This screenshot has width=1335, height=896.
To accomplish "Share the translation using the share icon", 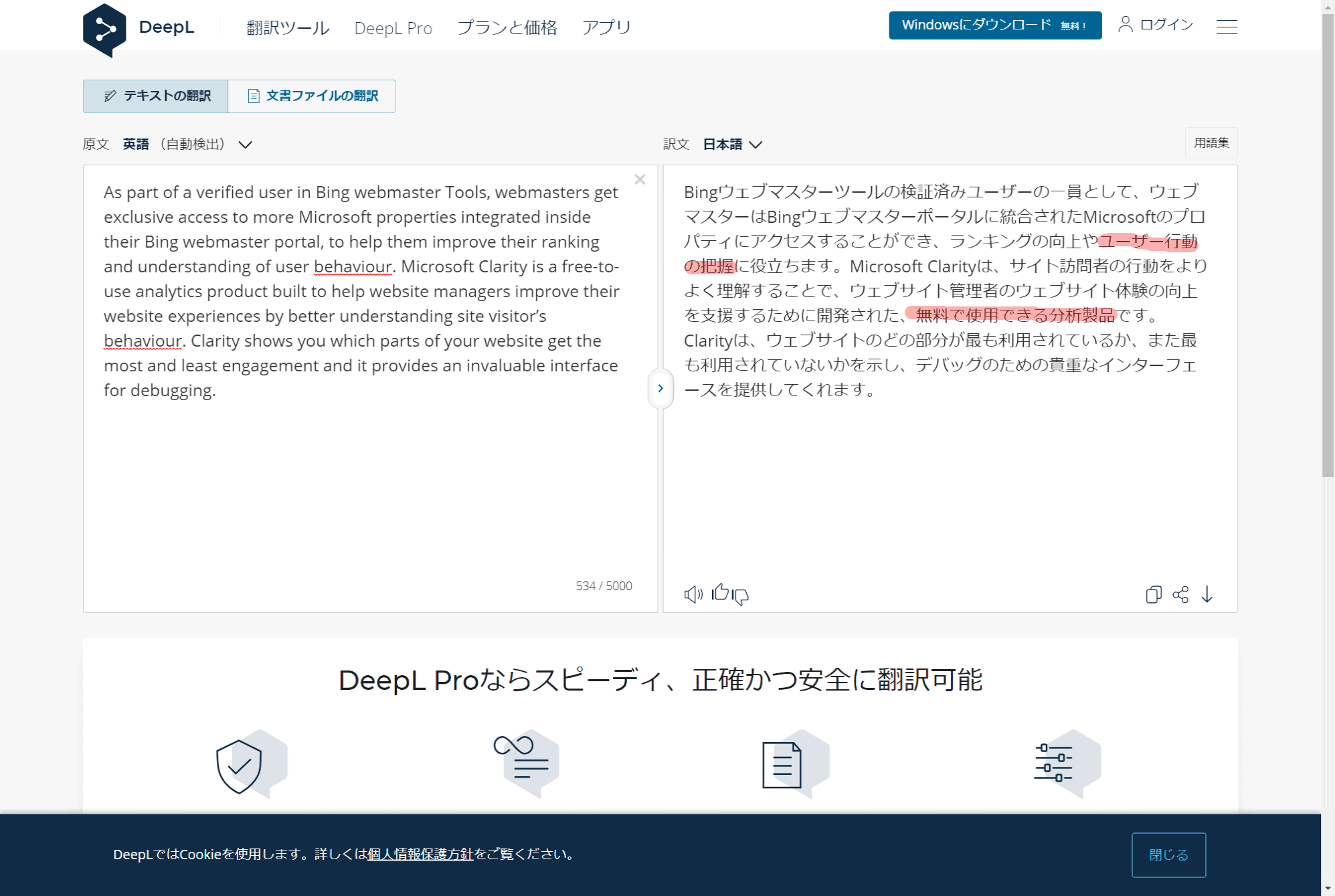I will pos(1180,594).
